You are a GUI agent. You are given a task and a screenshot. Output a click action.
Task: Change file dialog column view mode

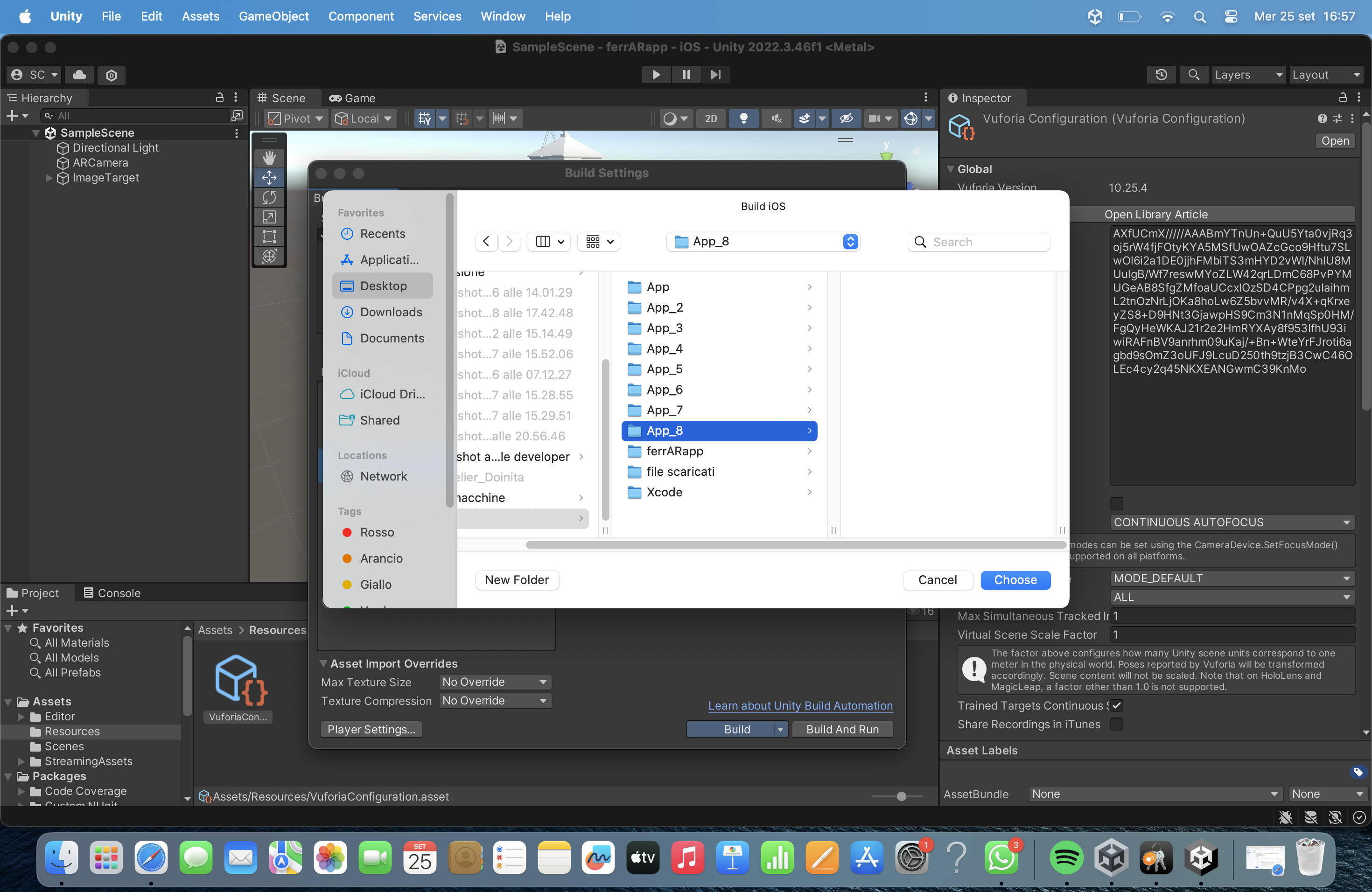click(x=549, y=242)
